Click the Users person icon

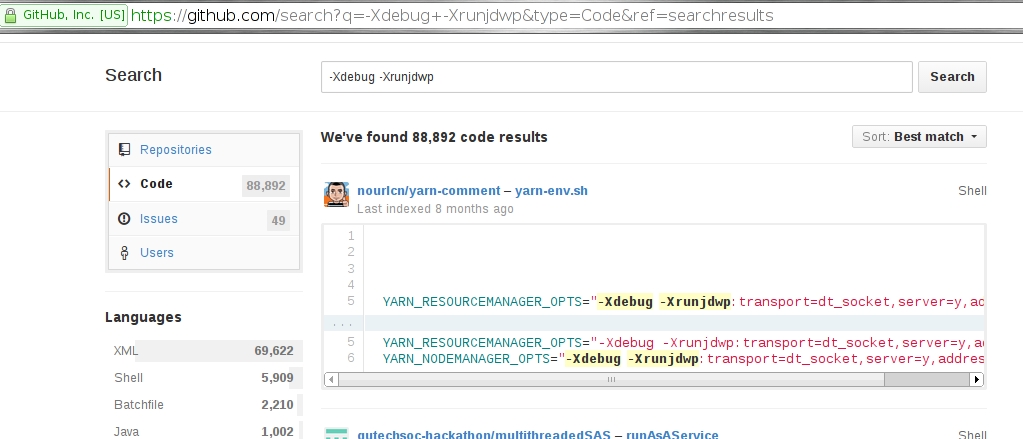(x=124, y=253)
